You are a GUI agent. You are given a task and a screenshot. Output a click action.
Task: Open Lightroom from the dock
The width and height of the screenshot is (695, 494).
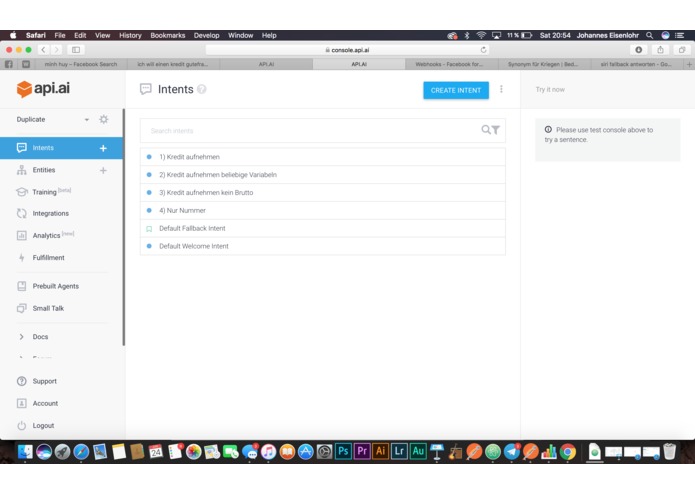[x=399, y=451]
